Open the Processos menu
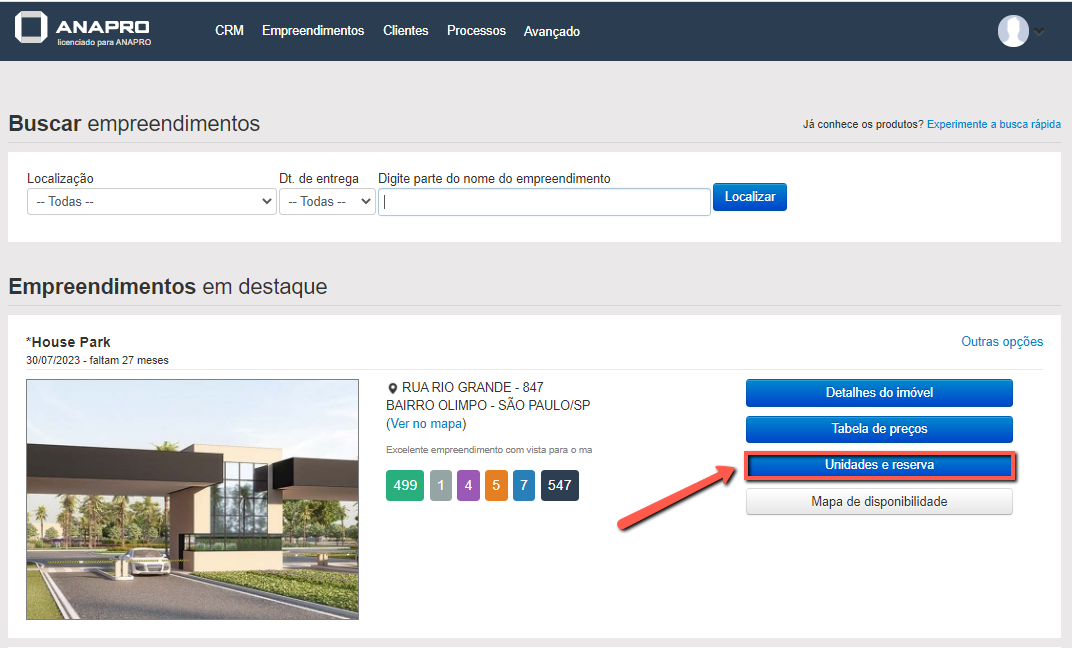The height and width of the screenshot is (648, 1072). tap(476, 31)
